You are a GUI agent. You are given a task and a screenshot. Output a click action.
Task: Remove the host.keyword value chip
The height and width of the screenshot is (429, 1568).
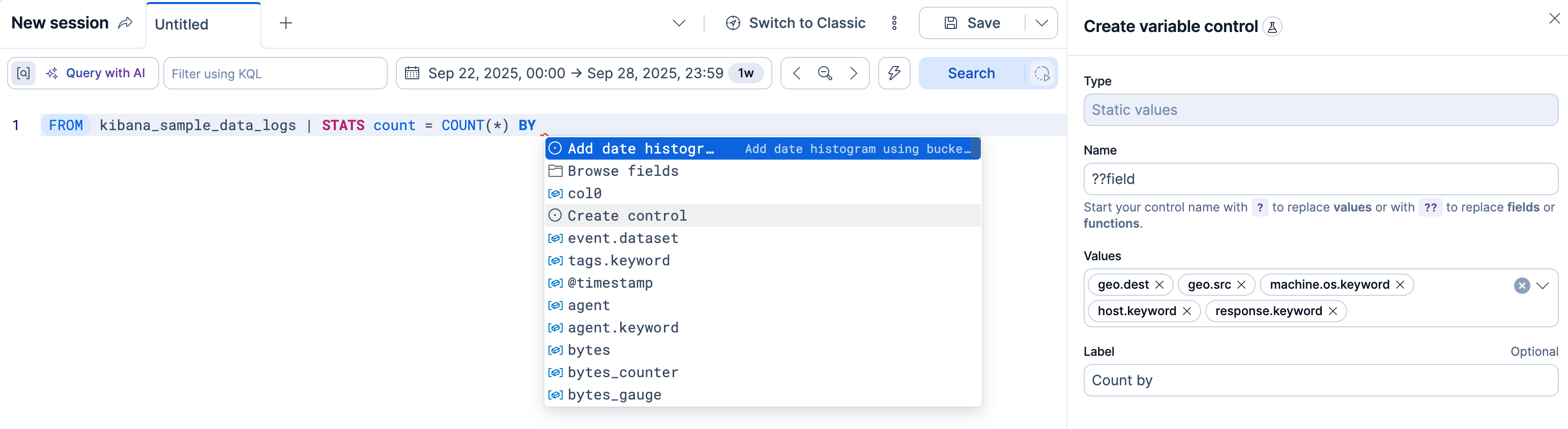(1187, 311)
